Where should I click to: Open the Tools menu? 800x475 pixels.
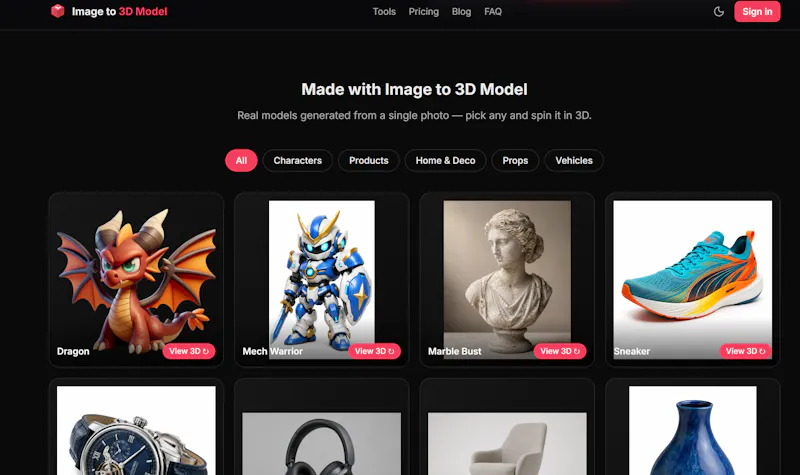384,12
